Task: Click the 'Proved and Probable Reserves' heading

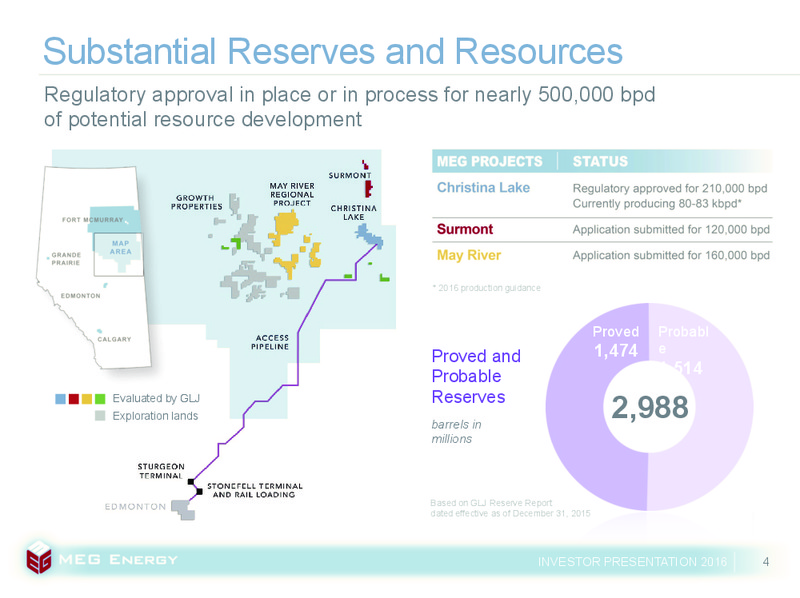Action: (x=476, y=377)
